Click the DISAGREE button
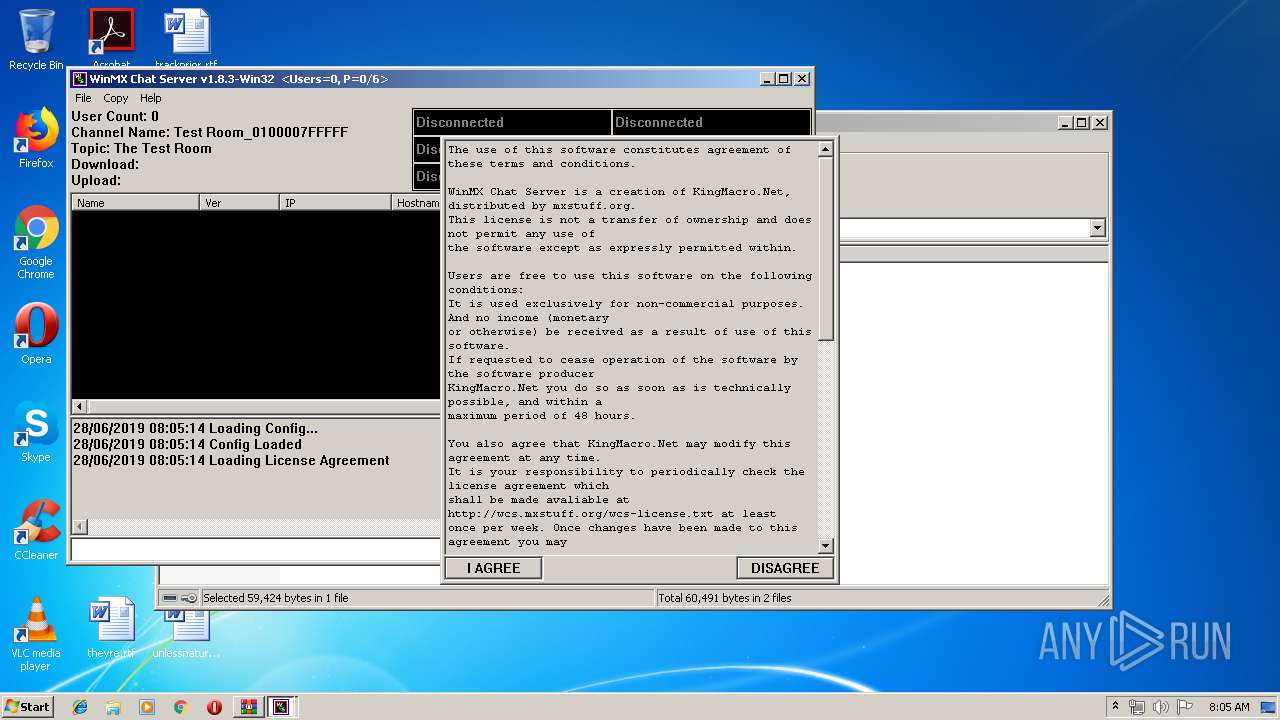The width and height of the screenshot is (1280, 720). pyautogui.click(x=785, y=568)
